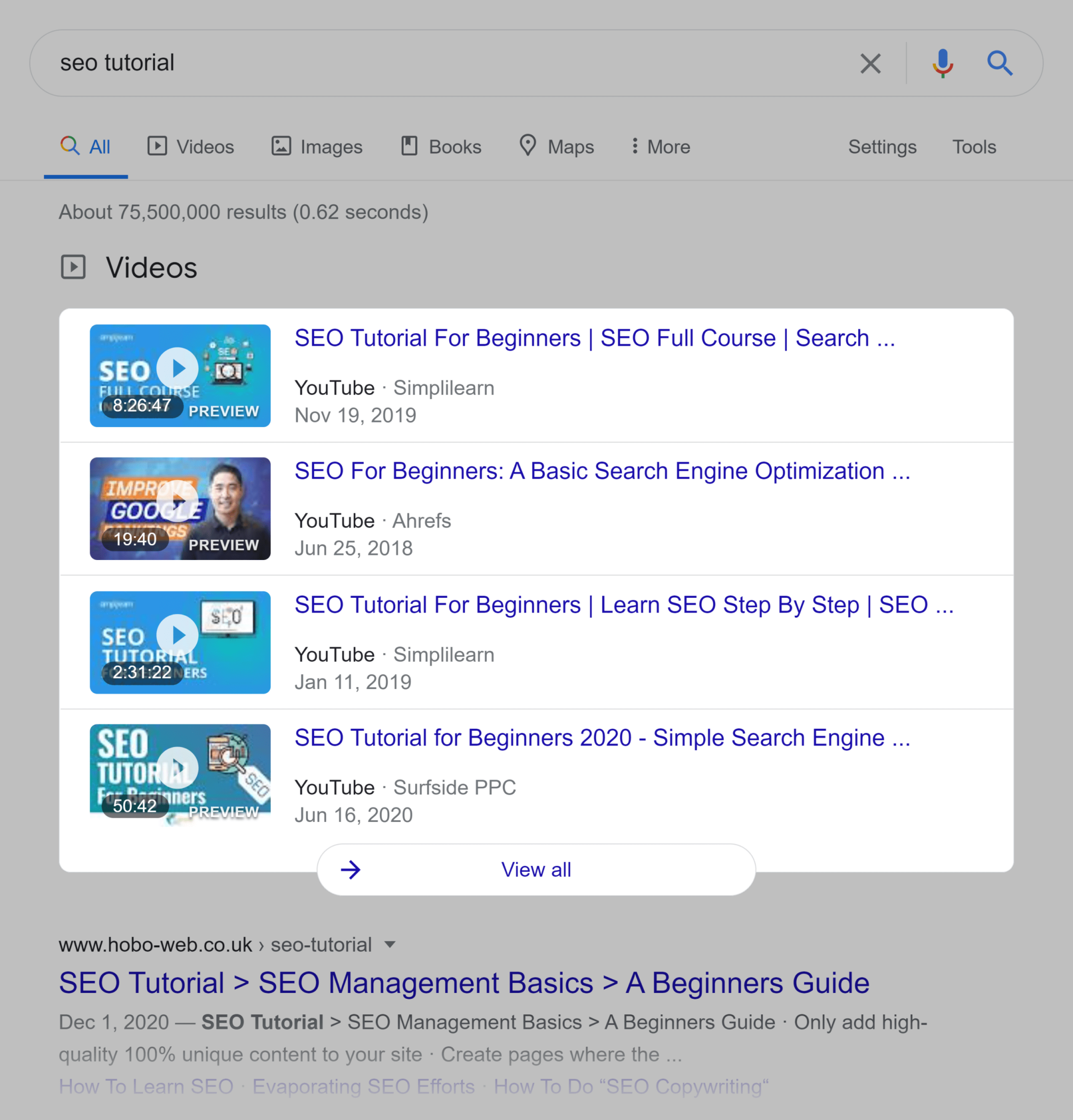The width and height of the screenshot is (1073, 1120).
Task: Click the Images photo icon
Action: coord(282,147)
